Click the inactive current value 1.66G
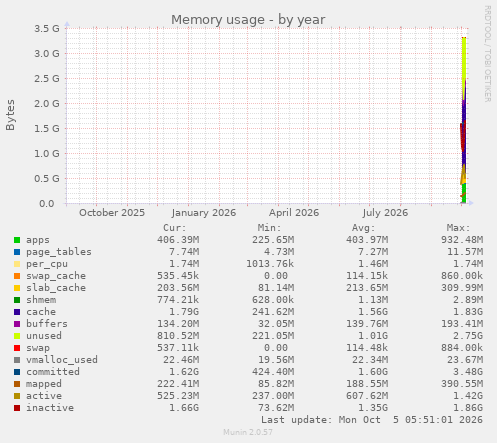This screenshot has width=497, height=443. 184,408
